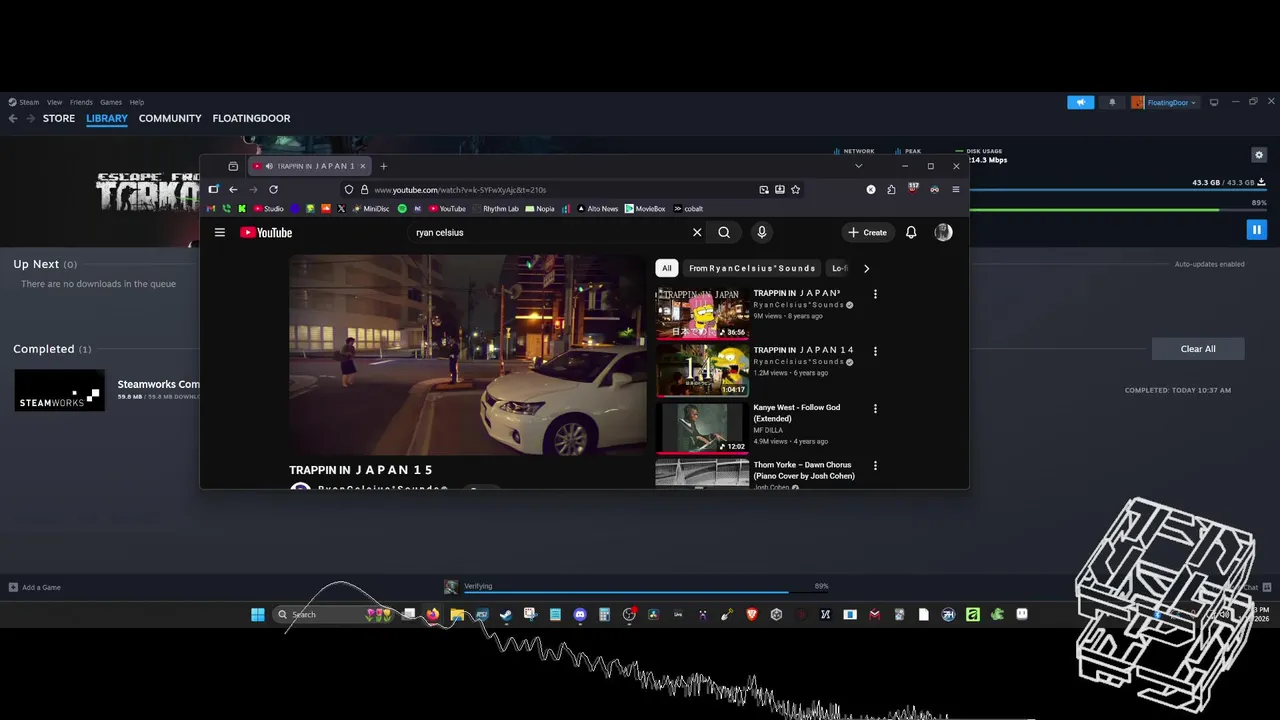Open the Studio bookmark
This screenshot has height=720, width=1280.
pyautogui.click(x=268, y=209)
